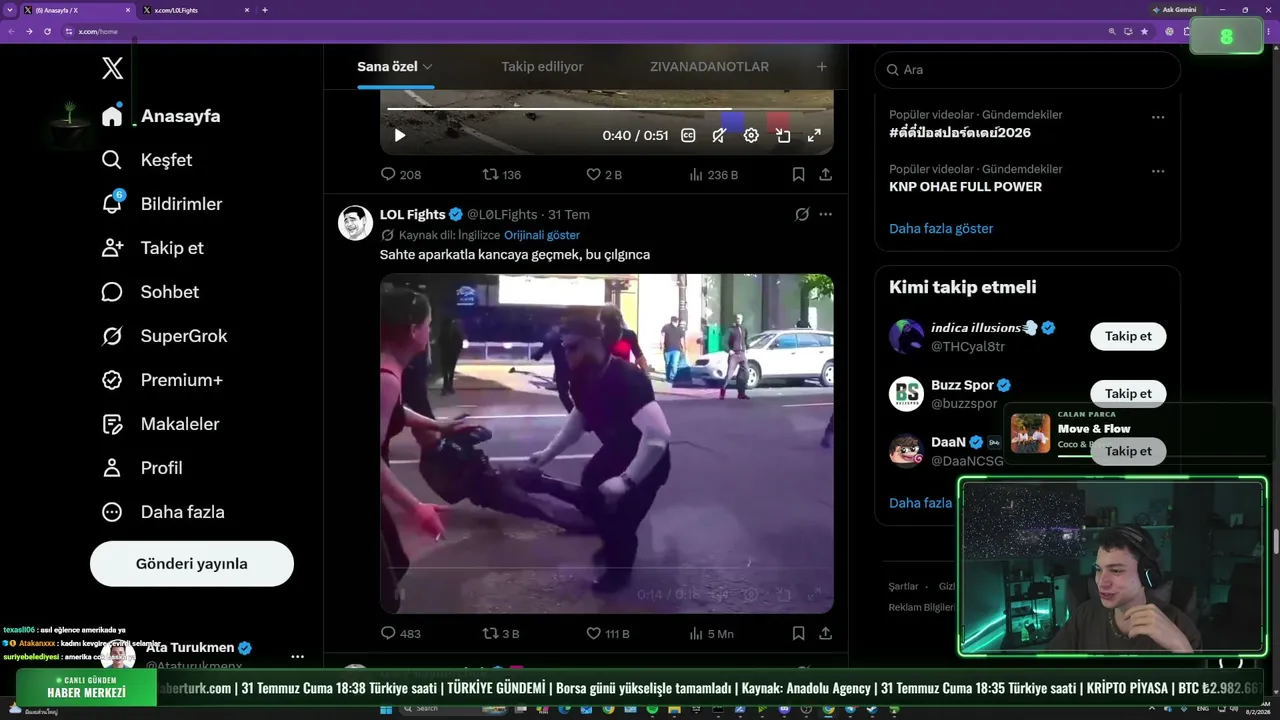Switch to the ZIVANADANOTLAR tab
The height and width of the screenshot is (720, 1280).
click(x=709, y=67)
